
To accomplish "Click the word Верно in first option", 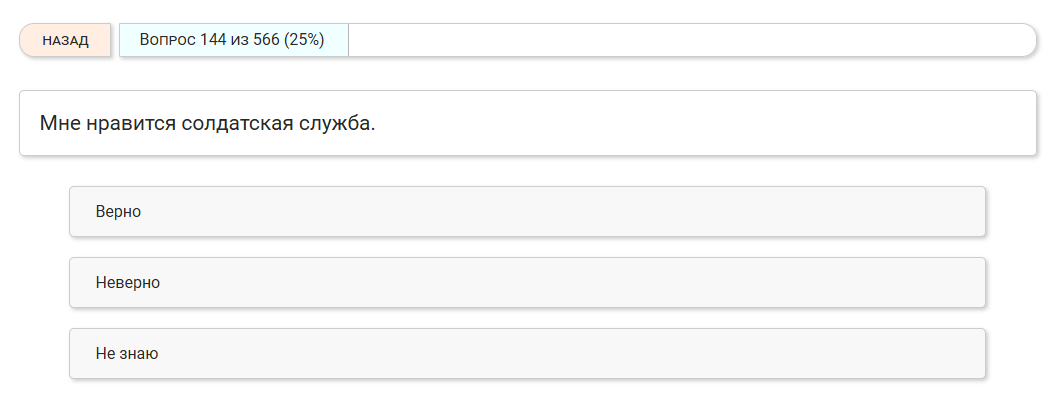I will tap(118, 212).
